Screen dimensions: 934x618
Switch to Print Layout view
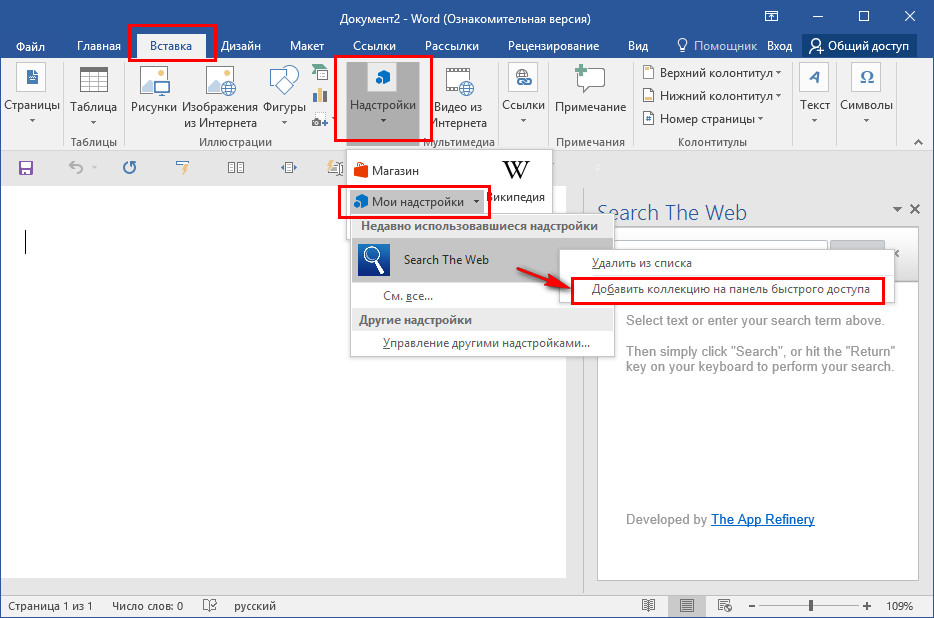[x=686, y=605]
